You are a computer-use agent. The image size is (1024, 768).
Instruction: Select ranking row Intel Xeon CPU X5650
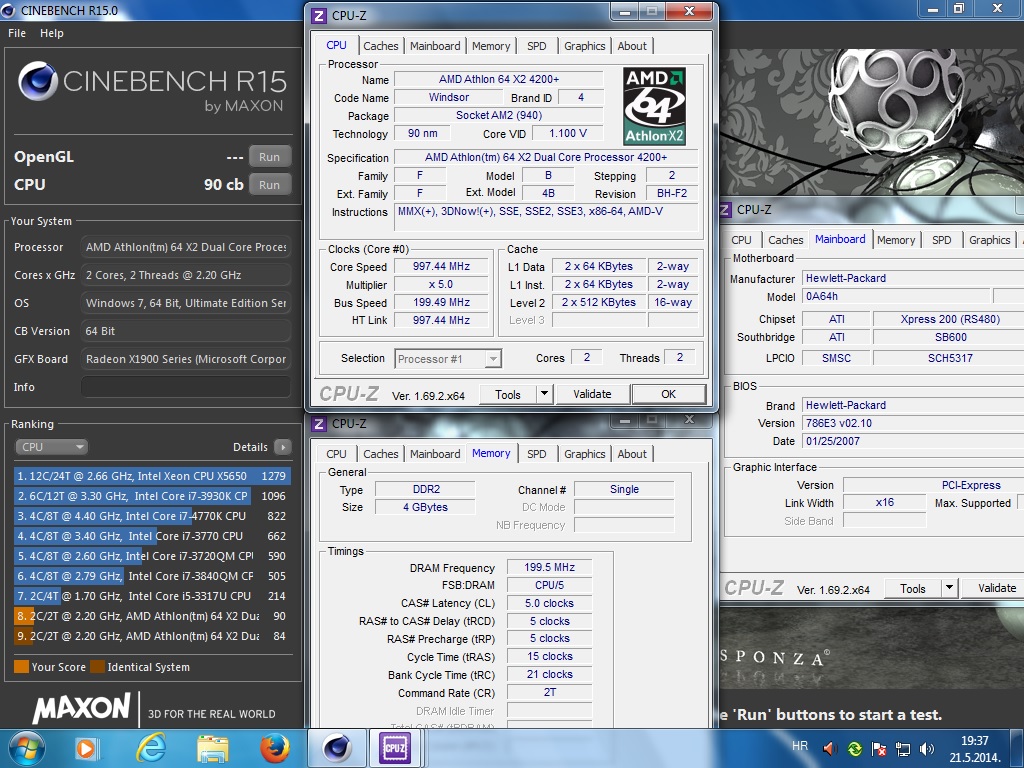[x=152, y=476]
